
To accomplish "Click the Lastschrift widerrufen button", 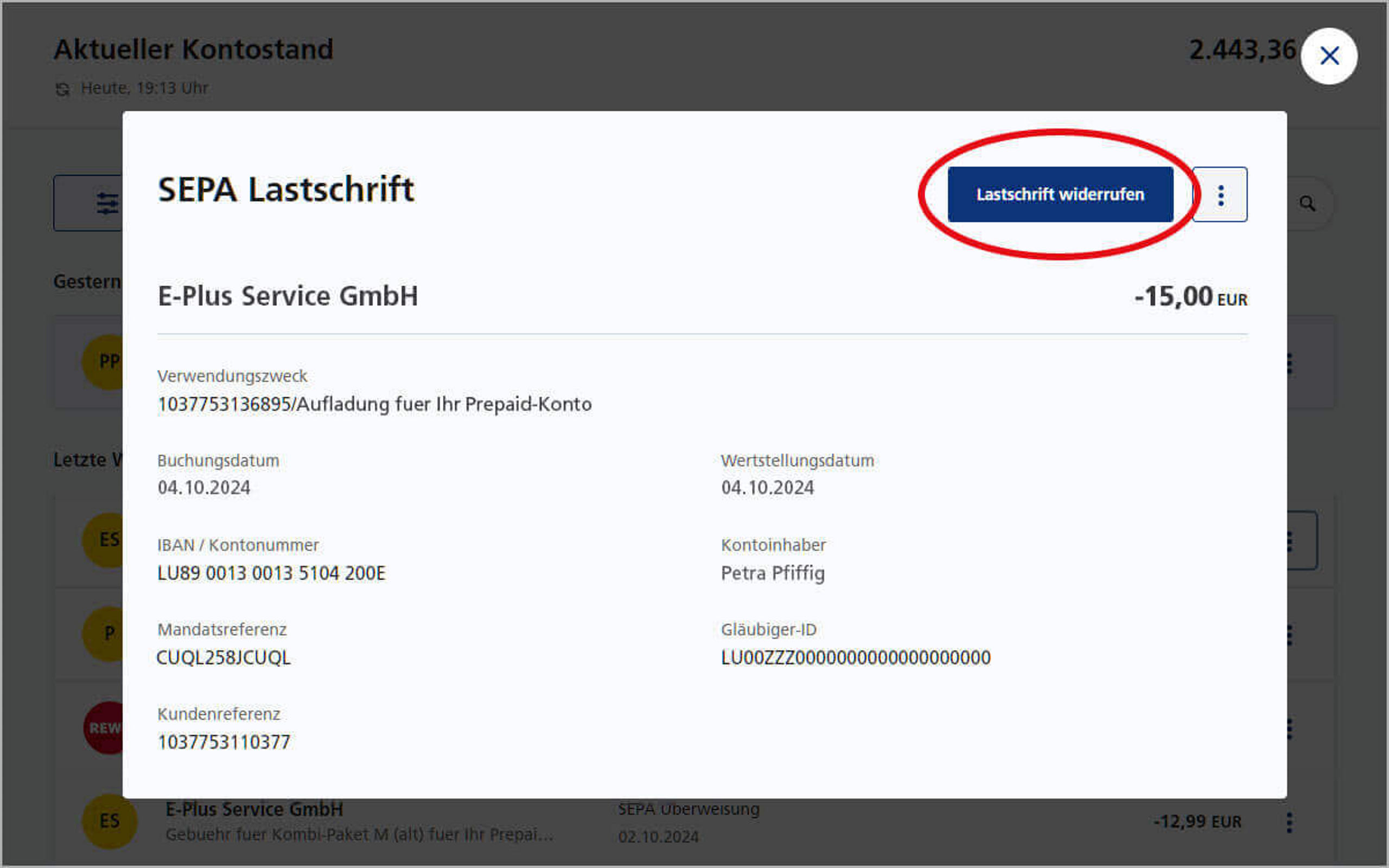I will pyautogui.click(x=1060, y=194).
